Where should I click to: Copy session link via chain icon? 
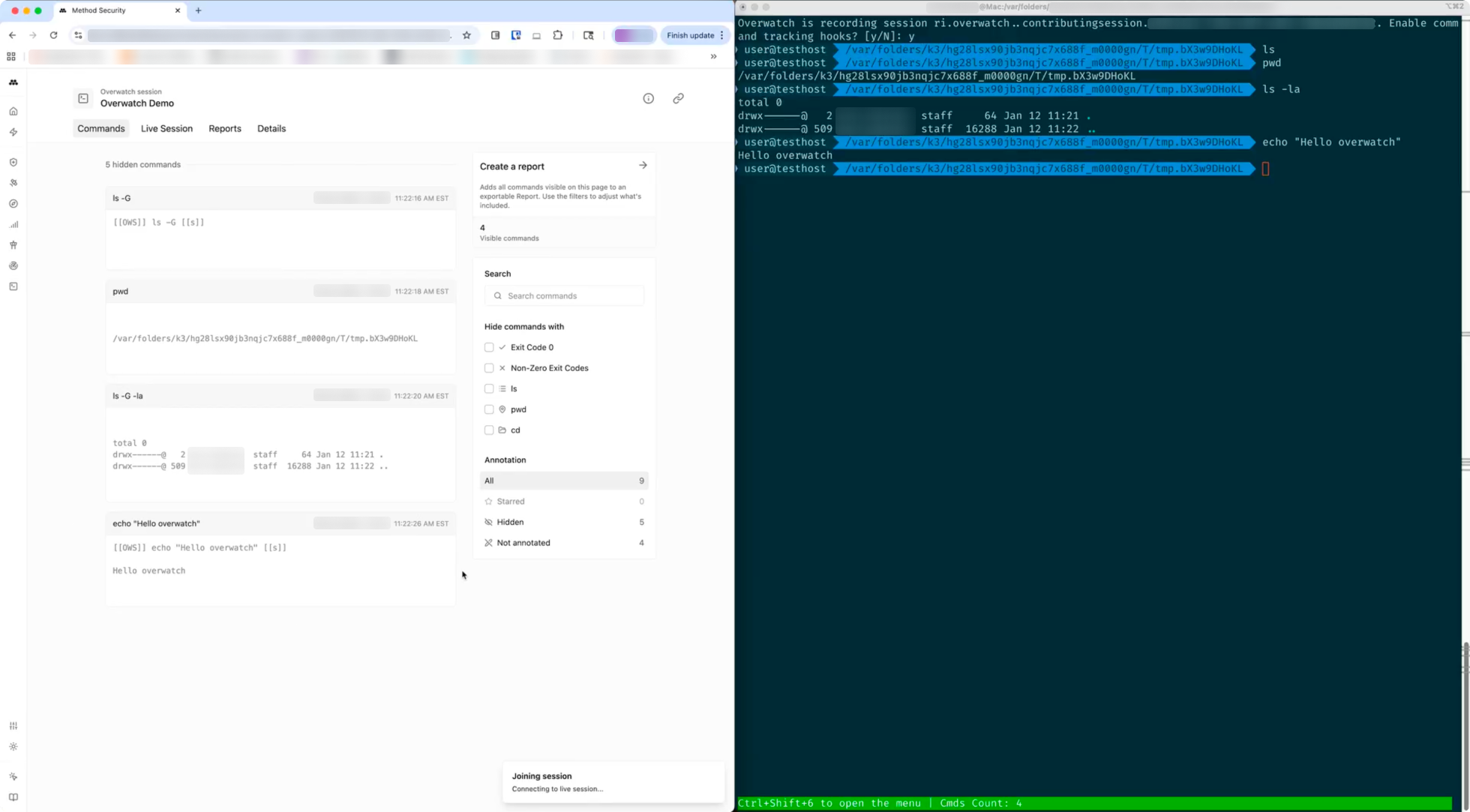point(678,98)
